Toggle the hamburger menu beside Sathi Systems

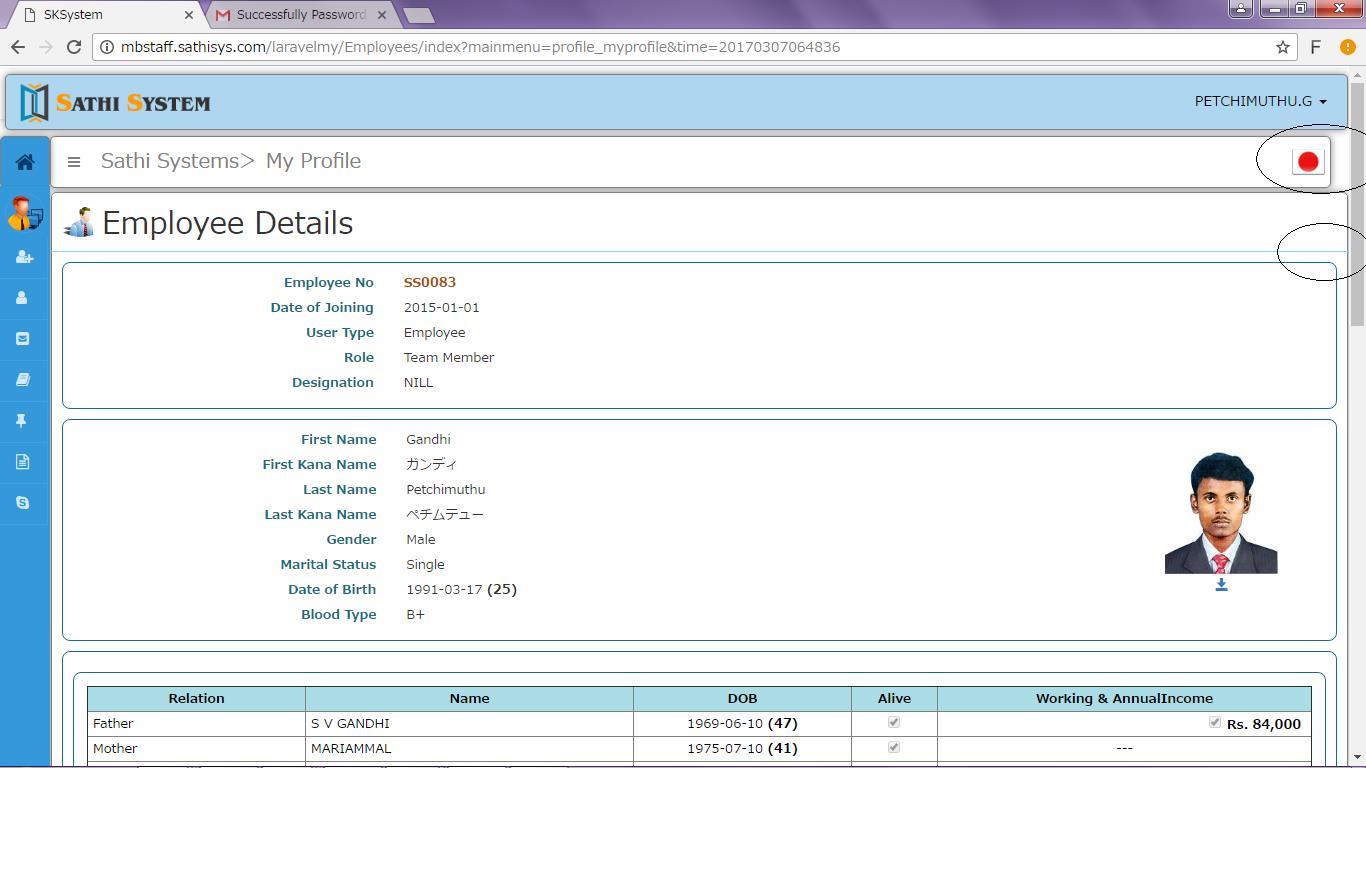coord(74,161)
